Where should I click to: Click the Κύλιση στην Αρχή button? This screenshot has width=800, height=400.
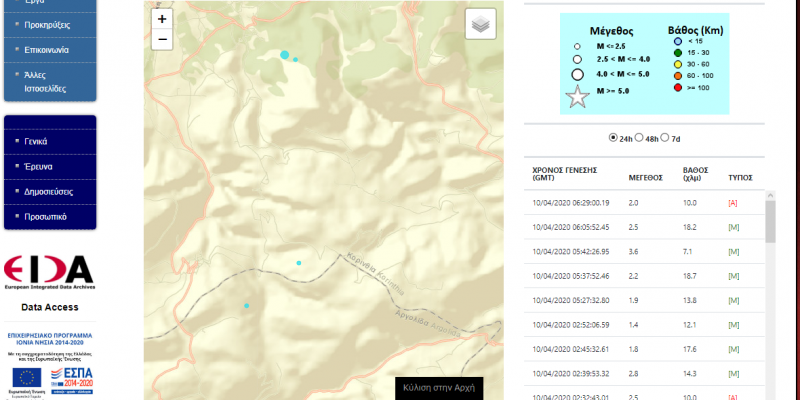[440, 387]
